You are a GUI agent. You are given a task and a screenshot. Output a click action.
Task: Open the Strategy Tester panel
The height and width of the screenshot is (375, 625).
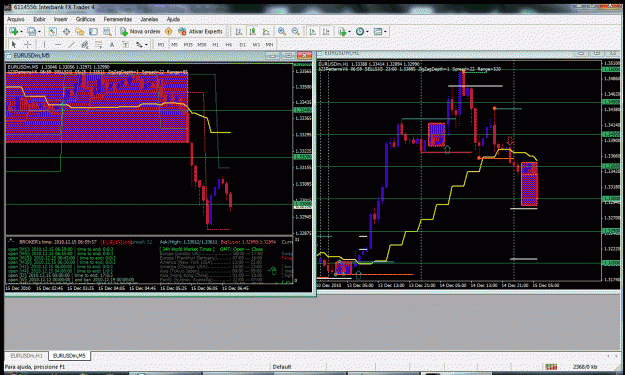[x=107, y=31]
